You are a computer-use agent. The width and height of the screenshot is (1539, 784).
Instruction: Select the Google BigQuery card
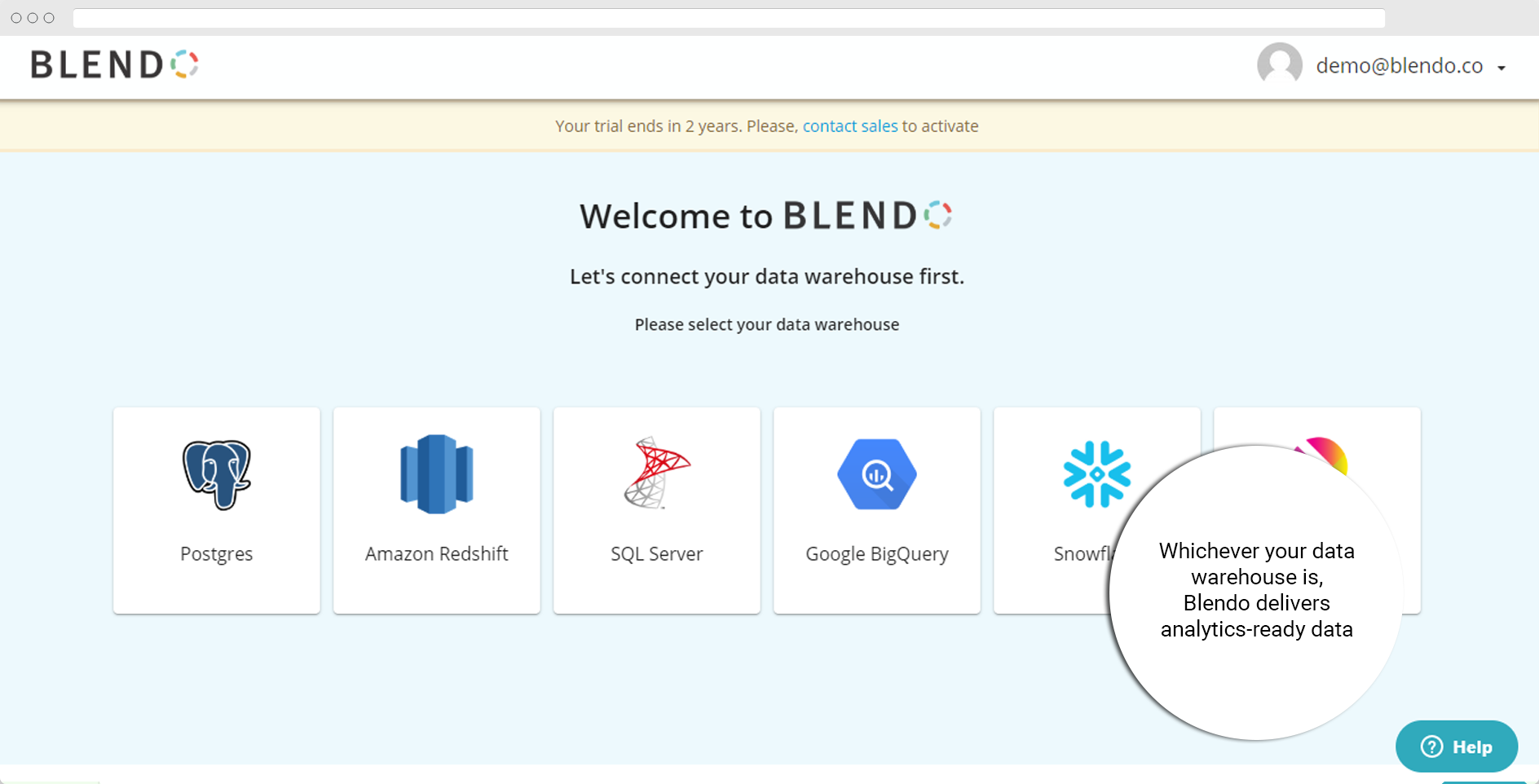876,509
